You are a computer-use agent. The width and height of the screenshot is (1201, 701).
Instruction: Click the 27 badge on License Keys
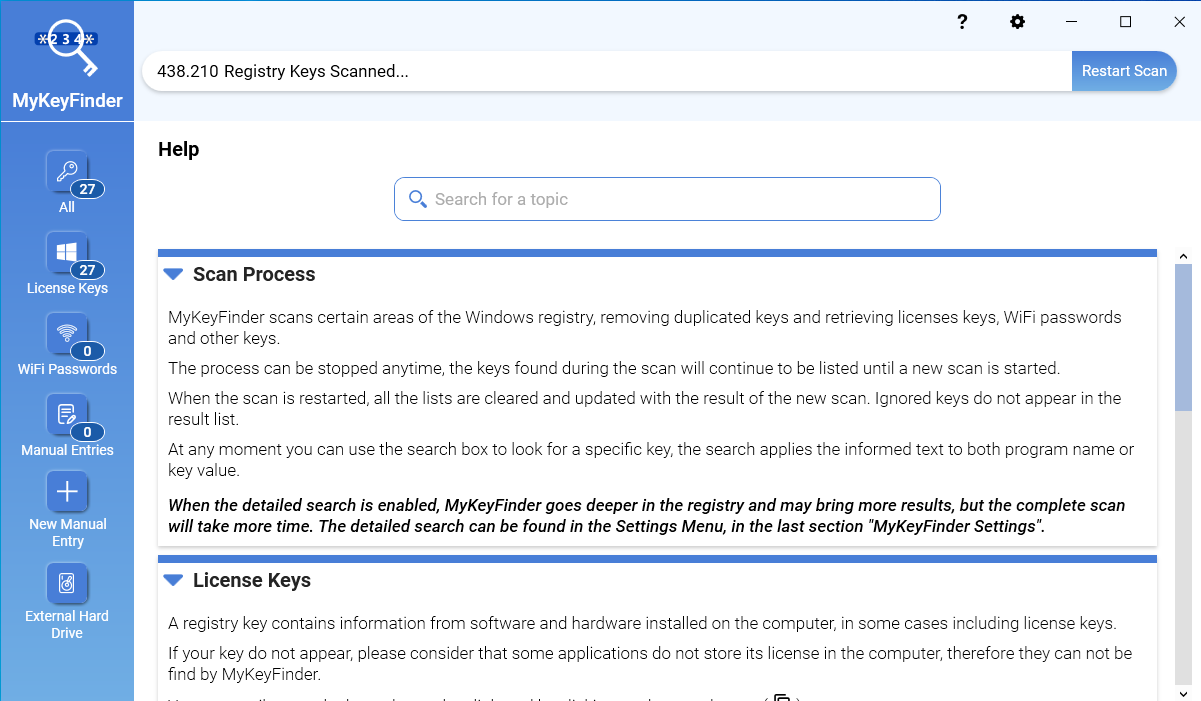pos(87,270)
